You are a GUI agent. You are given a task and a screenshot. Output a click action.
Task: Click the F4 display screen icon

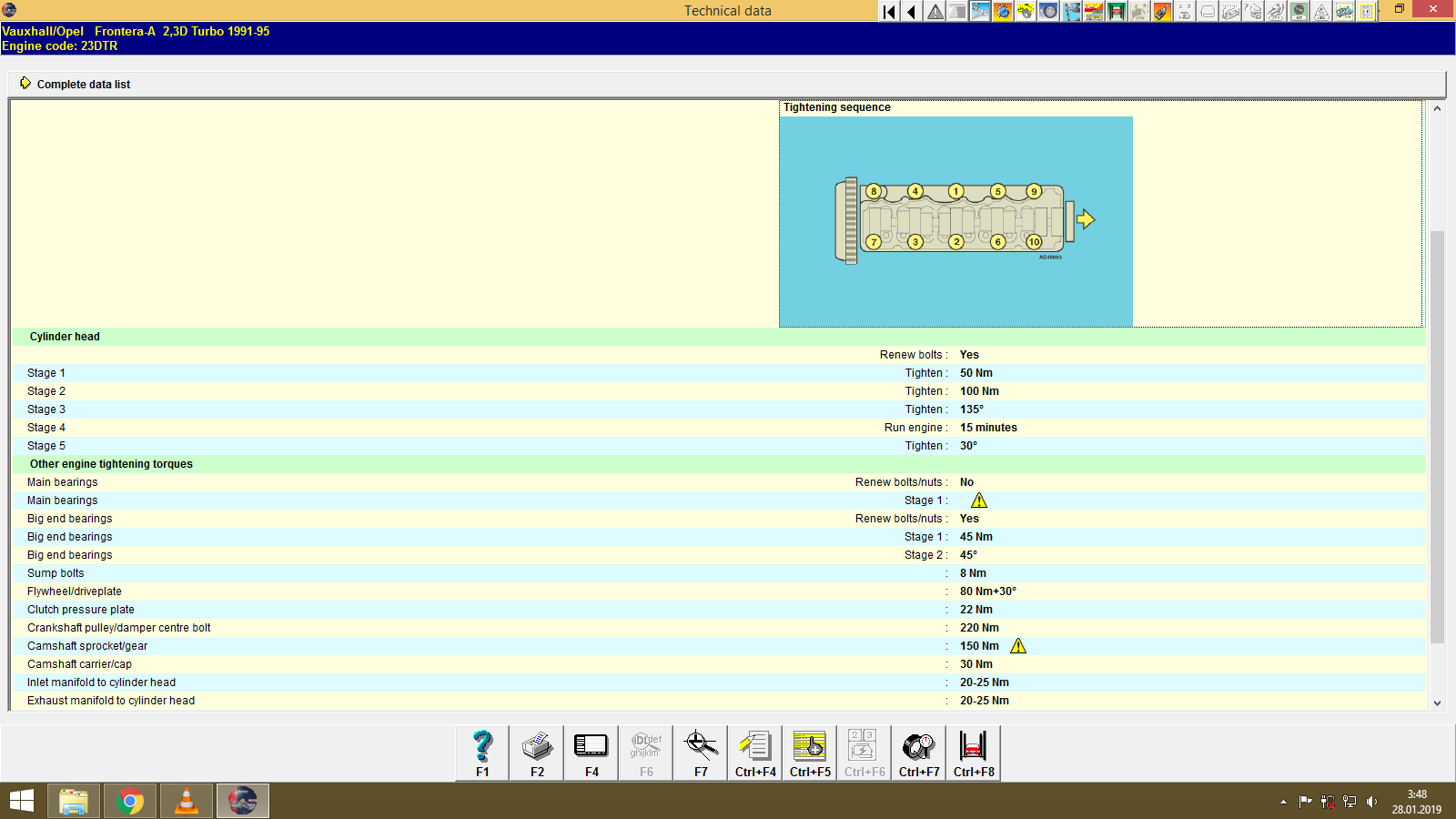click(x=591, y=753)
